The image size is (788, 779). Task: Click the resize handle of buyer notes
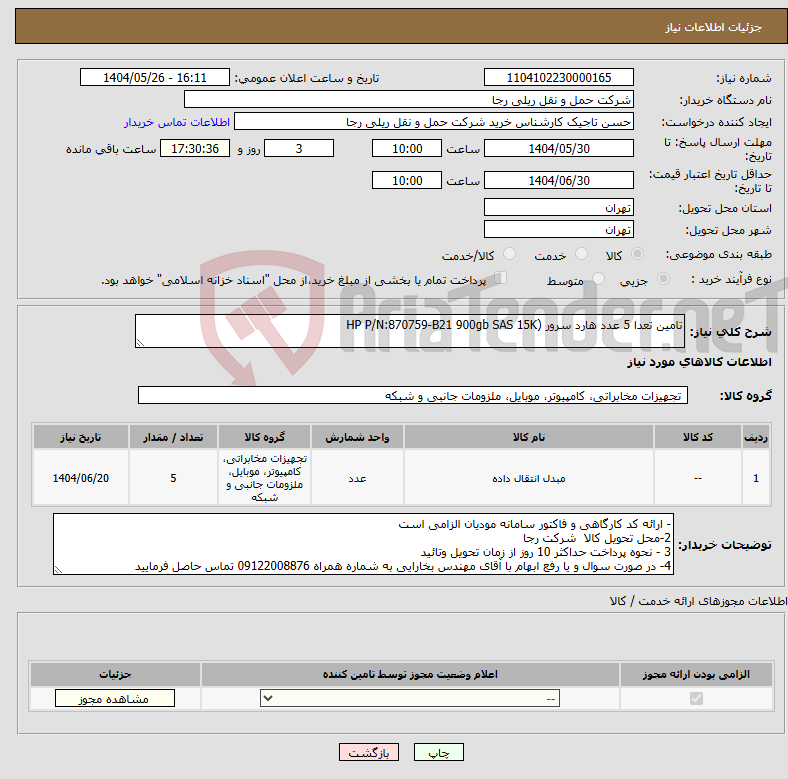click(58, 570)
